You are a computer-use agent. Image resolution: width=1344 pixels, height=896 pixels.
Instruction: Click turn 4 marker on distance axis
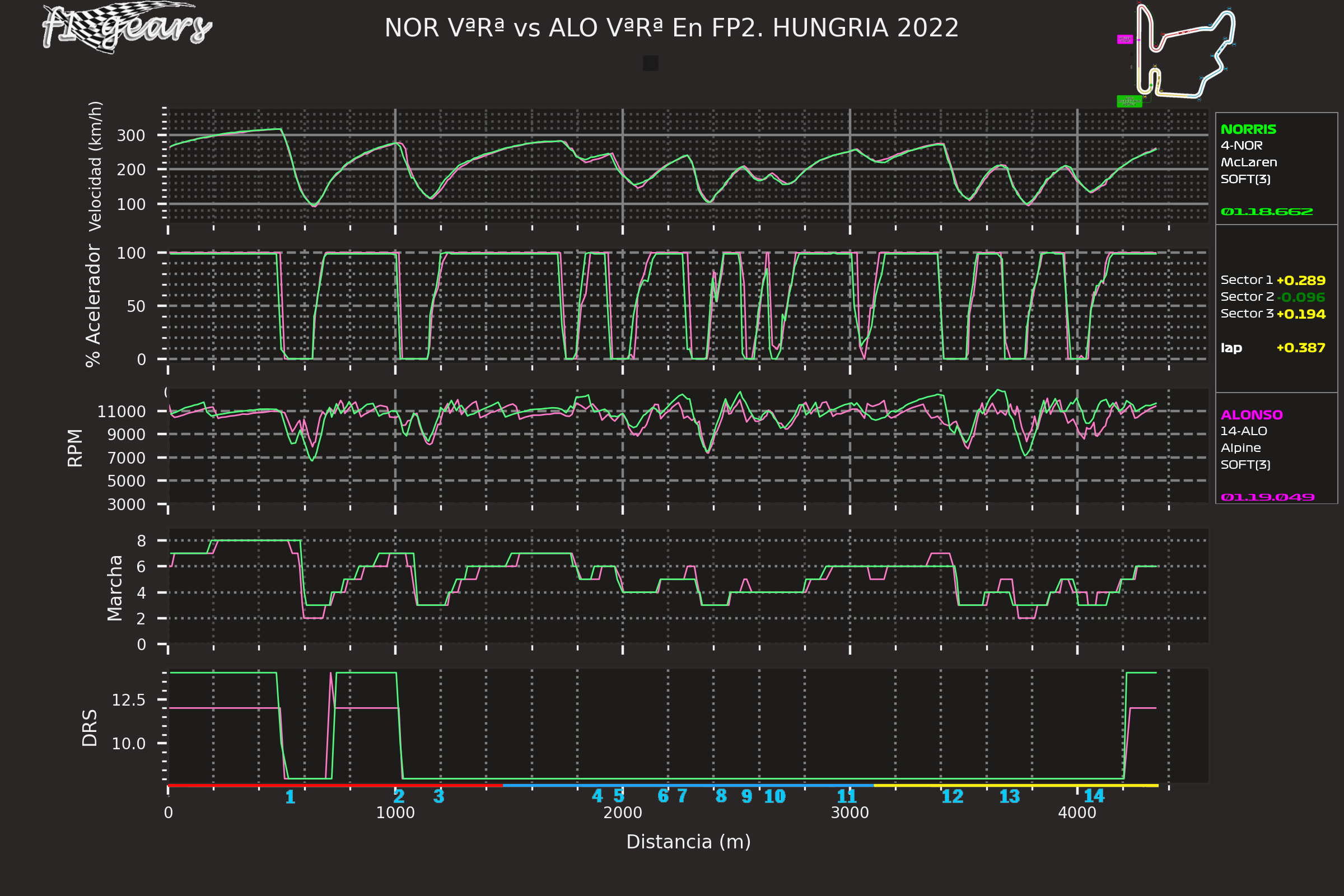click(597, 796)
